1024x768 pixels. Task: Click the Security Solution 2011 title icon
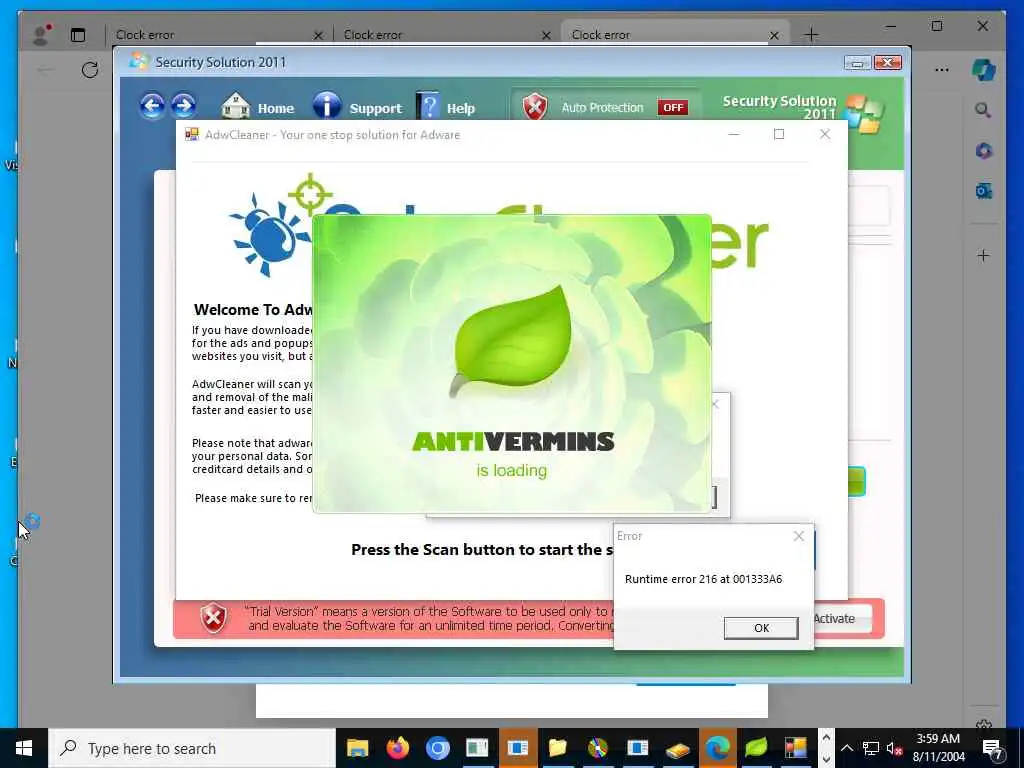click(x=138, y=62)
